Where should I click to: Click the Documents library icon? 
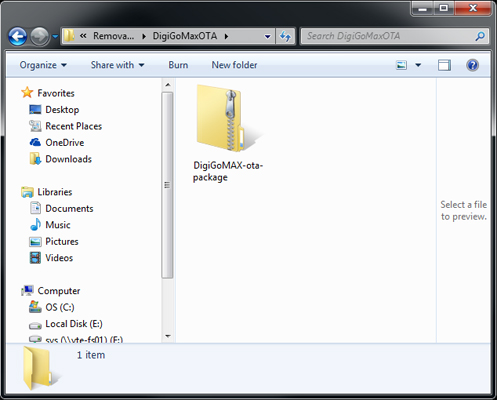pyautogui.click(x=35, y=208)
